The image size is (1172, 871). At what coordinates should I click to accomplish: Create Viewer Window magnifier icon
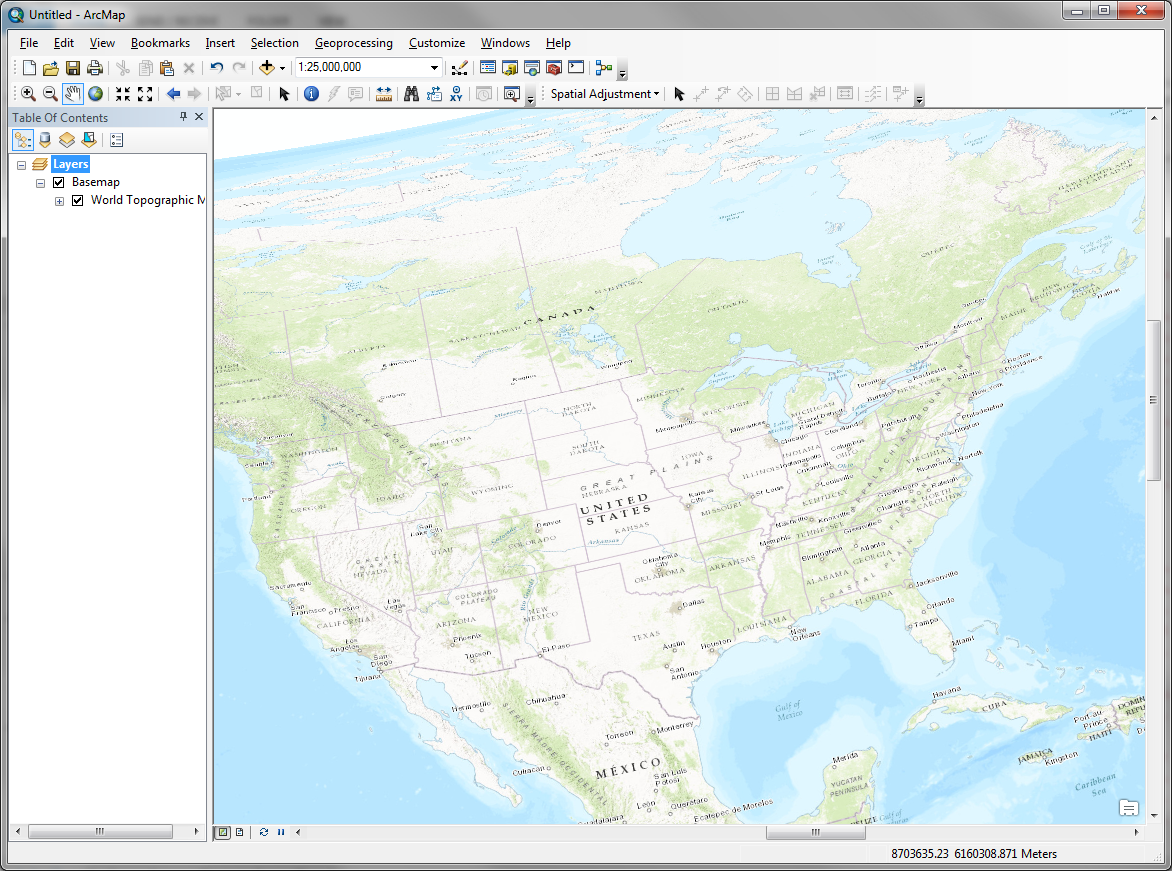pyautogui.click(x=511, y=94)
